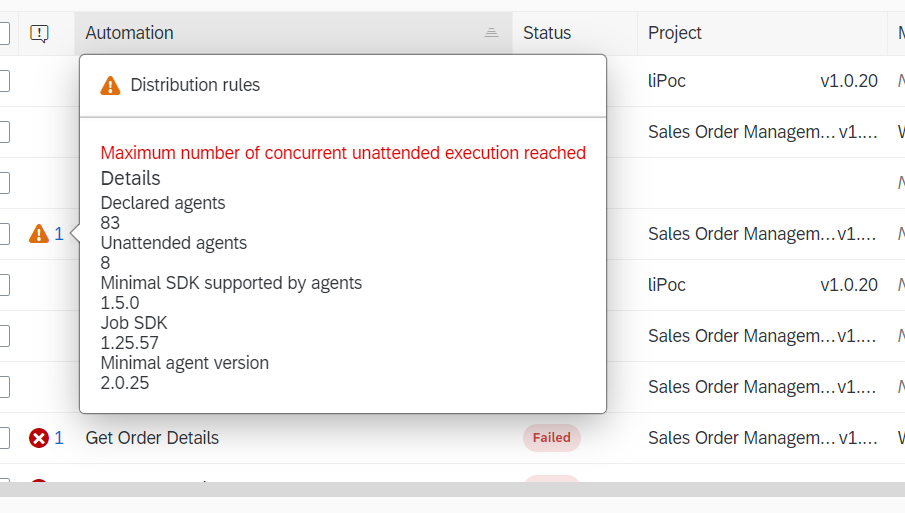
Task: Select the first liPoc v1.0.20 project cell
Action: tap(762, 81)
